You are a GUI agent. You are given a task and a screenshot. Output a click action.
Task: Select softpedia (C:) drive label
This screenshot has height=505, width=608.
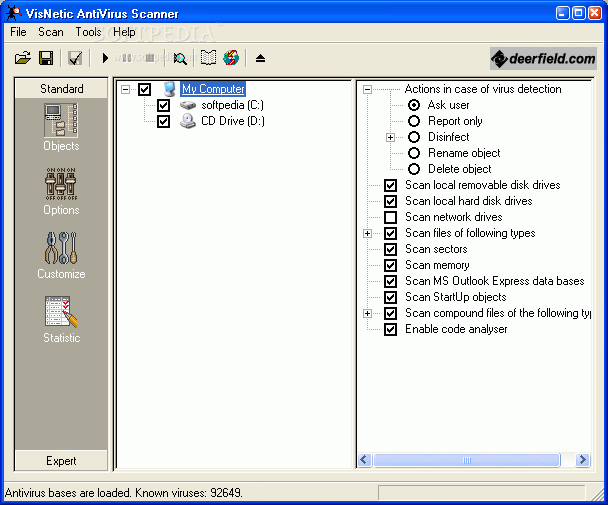pos(232,105)
